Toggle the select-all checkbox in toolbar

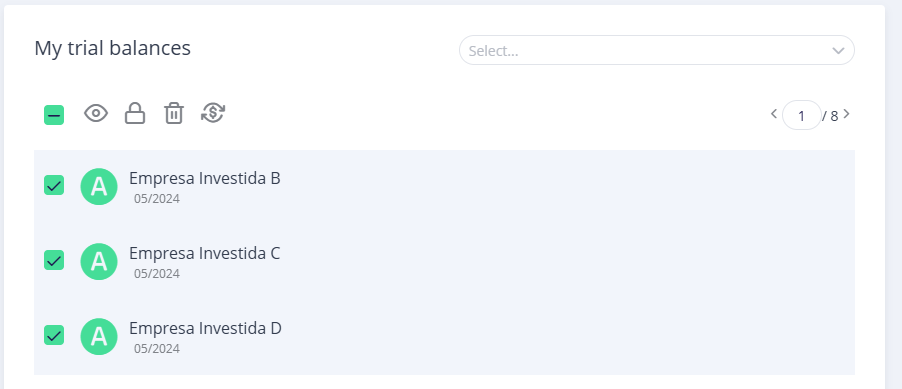coord(54,115)
